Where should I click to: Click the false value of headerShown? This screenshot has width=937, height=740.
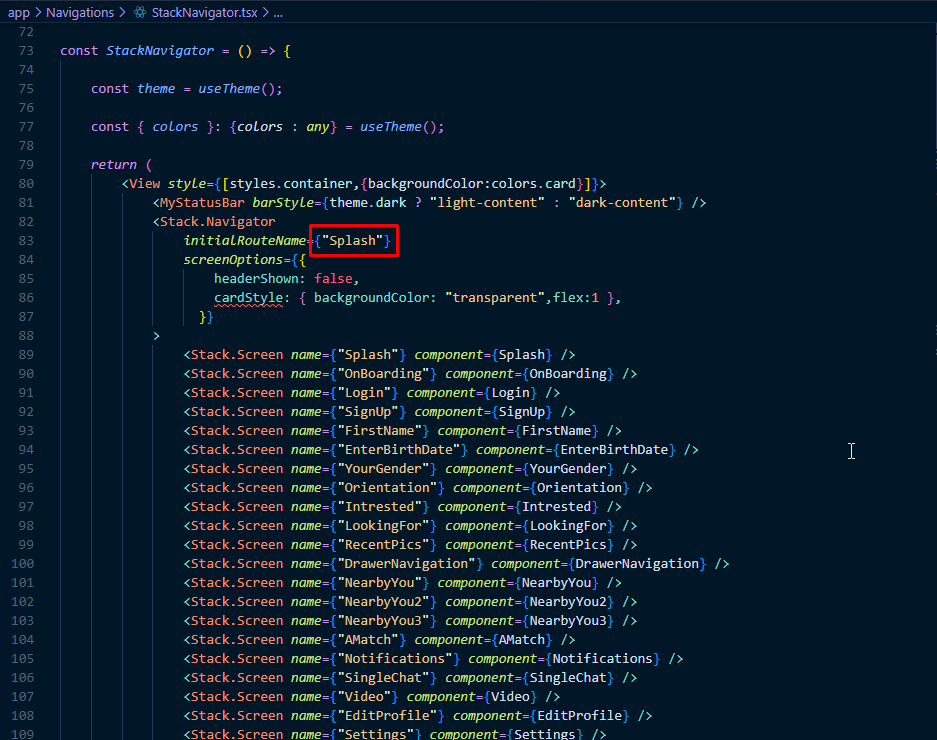coord(333,279)
